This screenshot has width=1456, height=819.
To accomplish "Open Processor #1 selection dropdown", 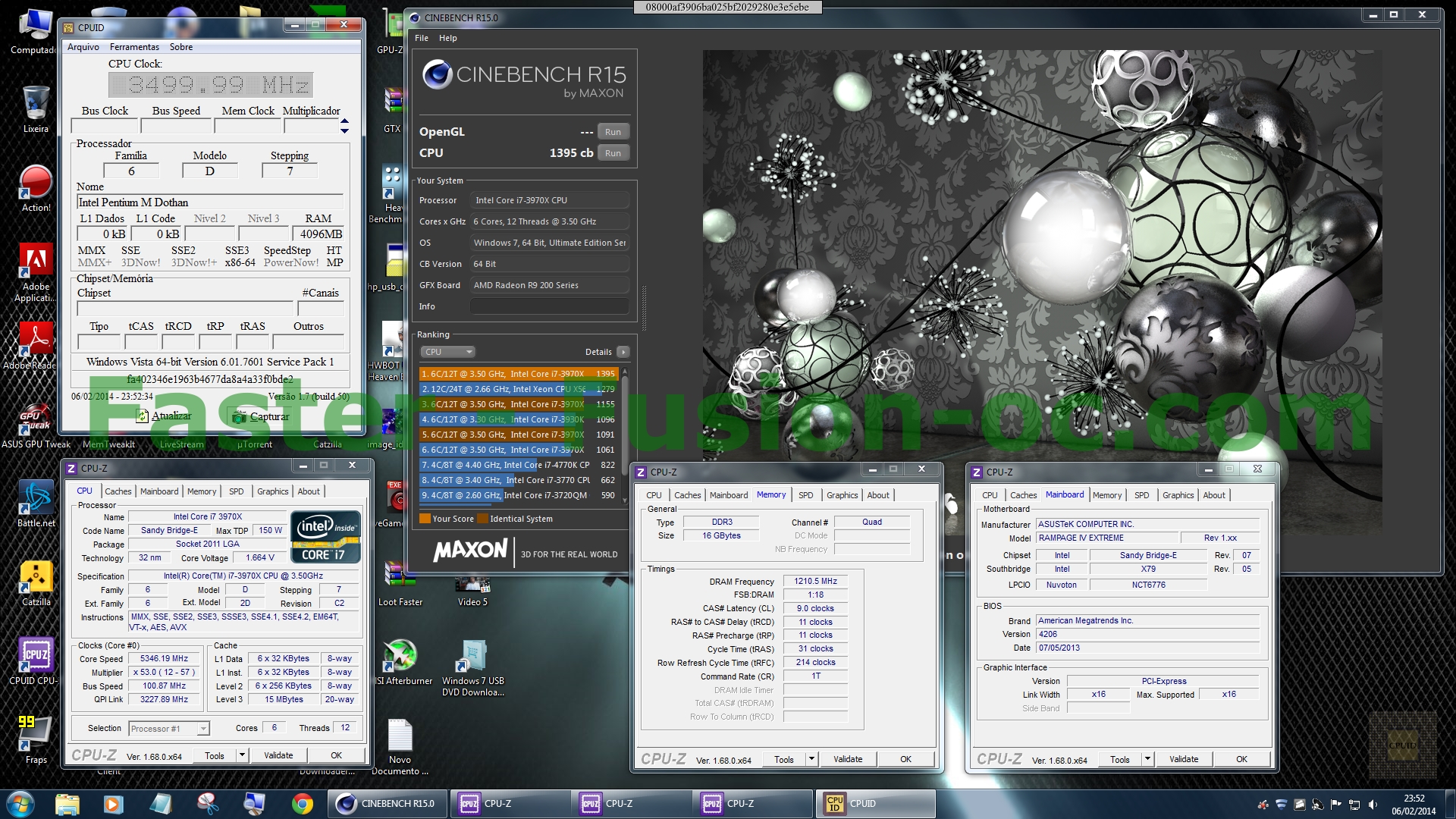I will click(x=168, y=729).
